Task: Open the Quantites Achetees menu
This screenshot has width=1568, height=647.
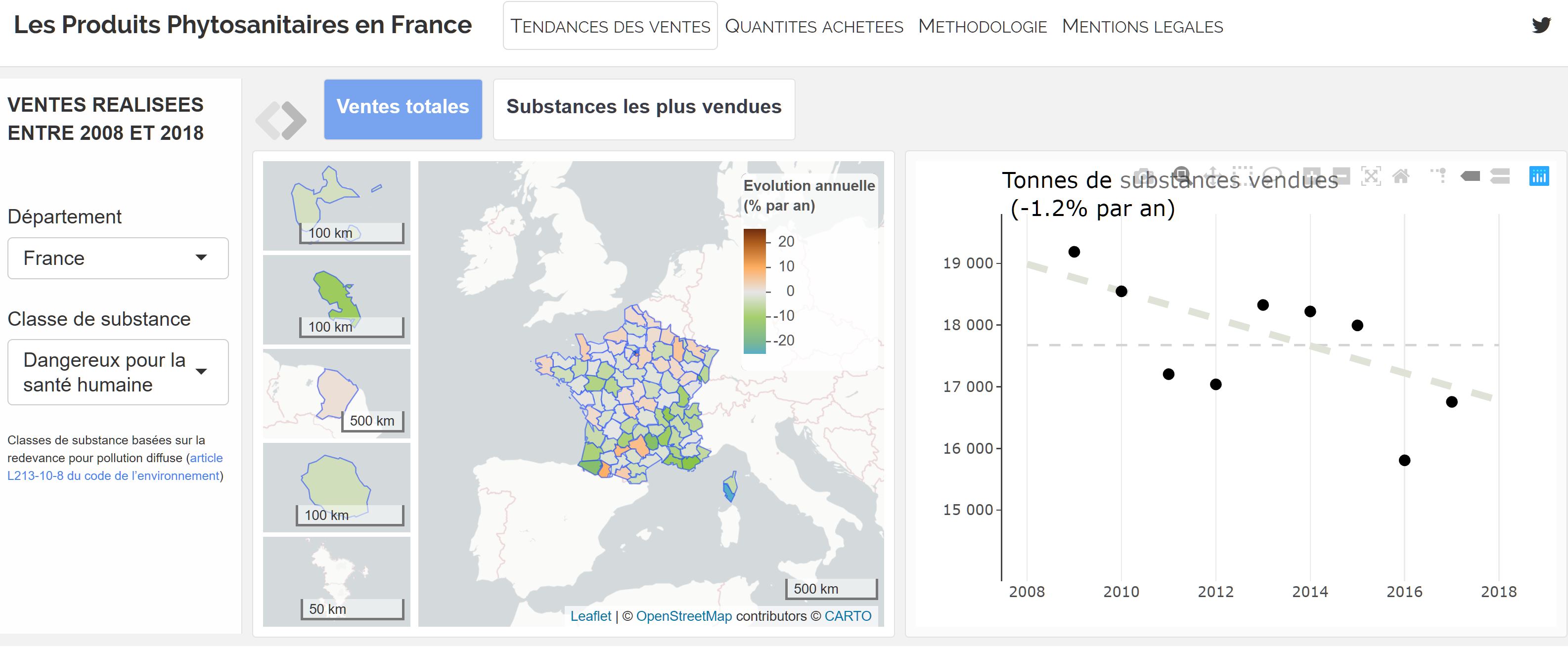Action: point(814,26)
